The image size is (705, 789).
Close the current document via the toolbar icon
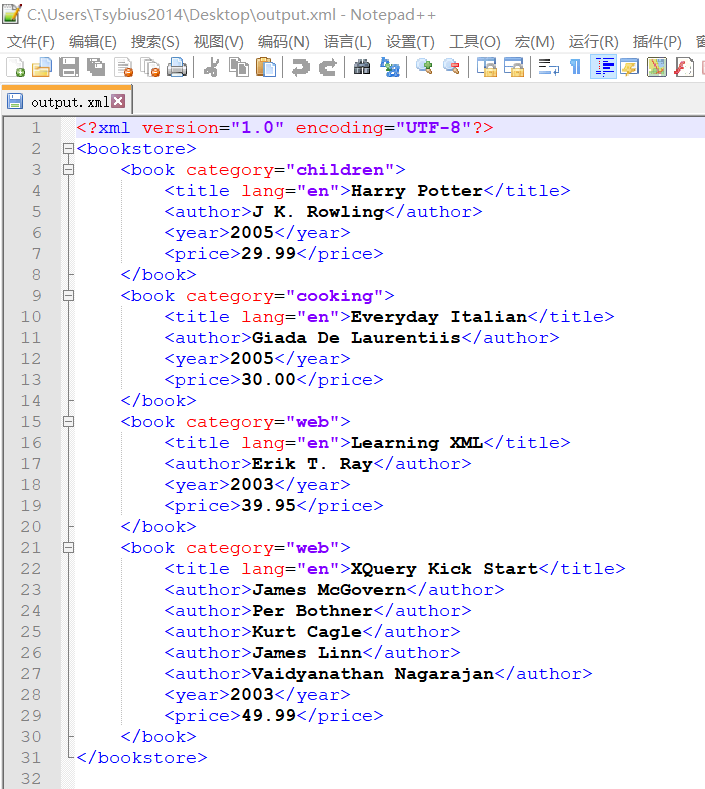coord(123,67)
